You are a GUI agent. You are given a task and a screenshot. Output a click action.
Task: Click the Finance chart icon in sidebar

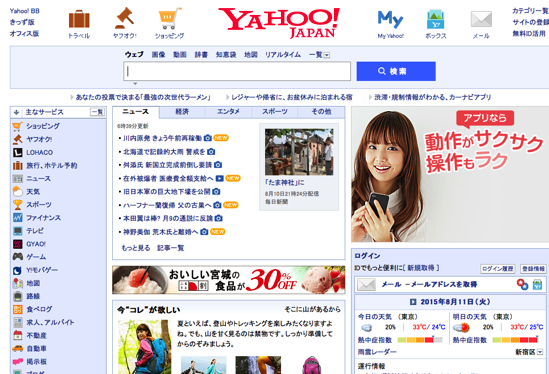point(18,218)
